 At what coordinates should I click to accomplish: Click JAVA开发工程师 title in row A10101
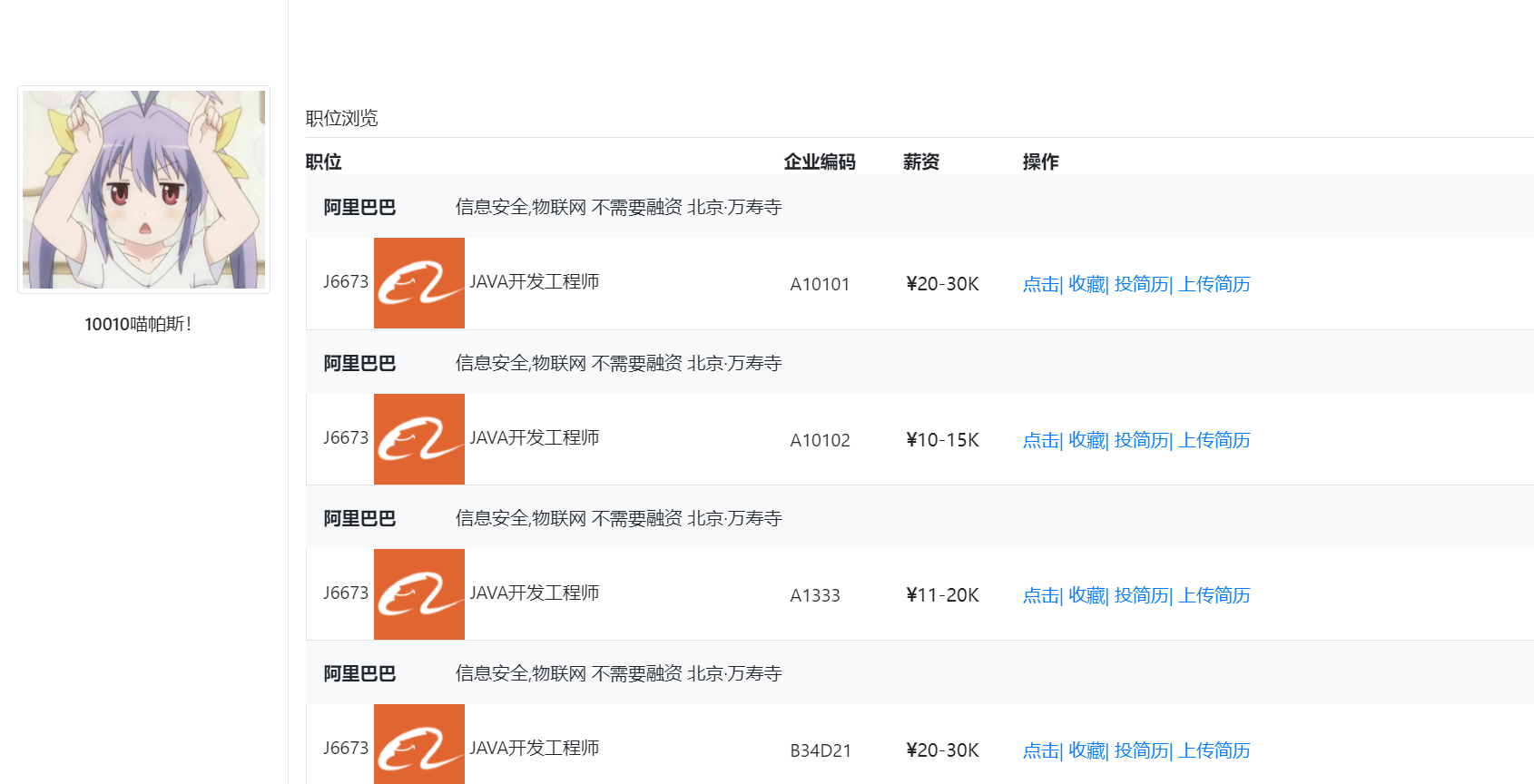(534, 281)
